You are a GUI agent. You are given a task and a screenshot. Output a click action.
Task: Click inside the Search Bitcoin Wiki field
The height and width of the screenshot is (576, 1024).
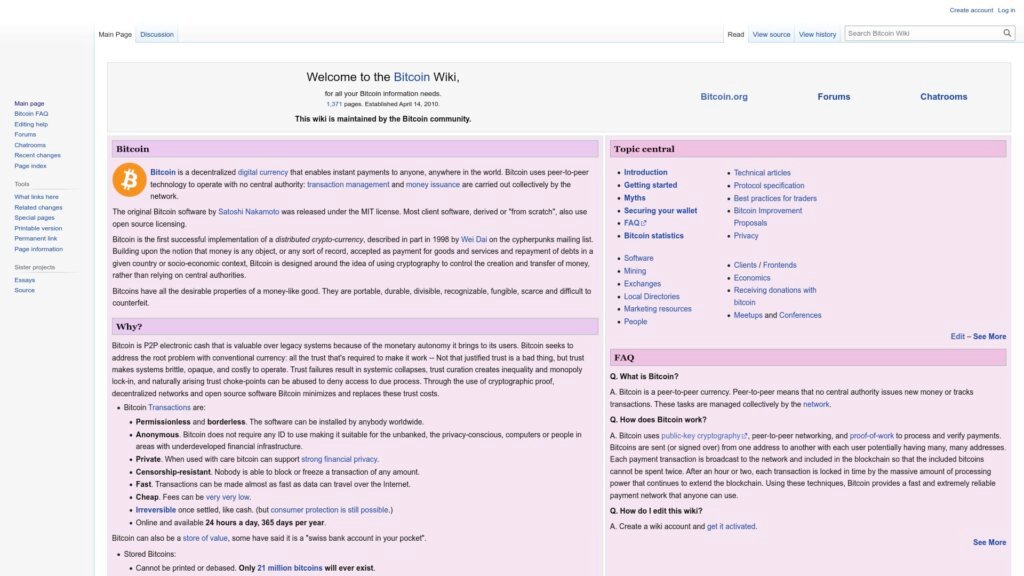pyautogui.click(x=922, y=33)
